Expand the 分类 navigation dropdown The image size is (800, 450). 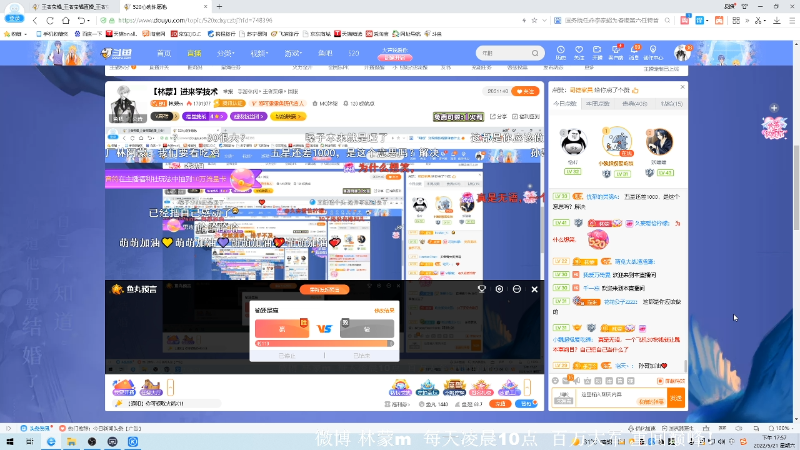click(225, 53)
